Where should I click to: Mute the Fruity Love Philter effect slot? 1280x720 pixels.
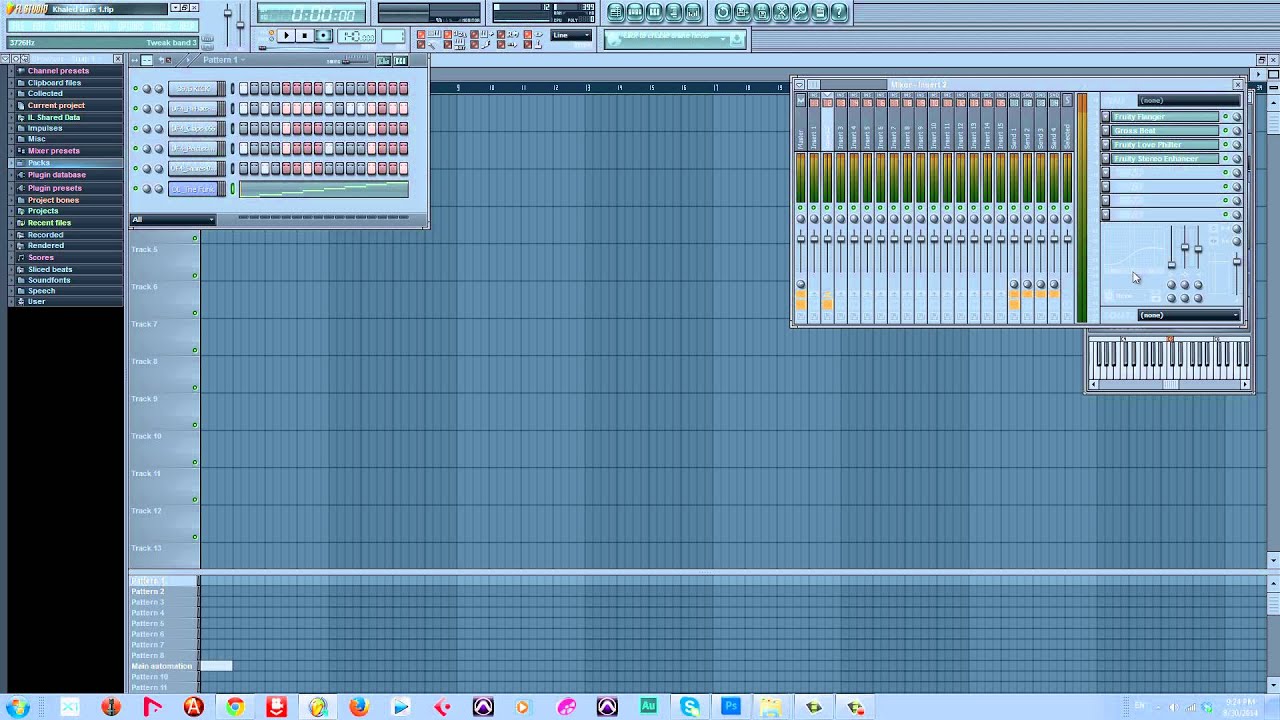(1225, 145)
